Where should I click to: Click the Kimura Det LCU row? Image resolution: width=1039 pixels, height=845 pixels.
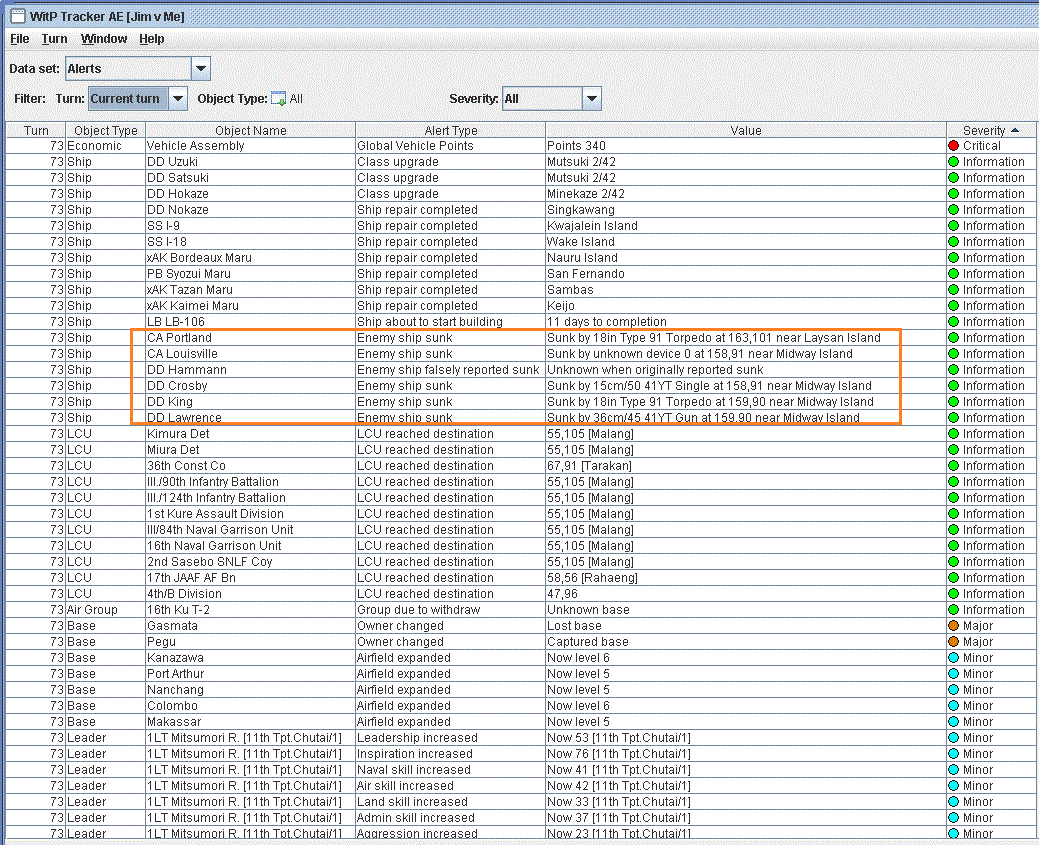[x=521, y=433]
